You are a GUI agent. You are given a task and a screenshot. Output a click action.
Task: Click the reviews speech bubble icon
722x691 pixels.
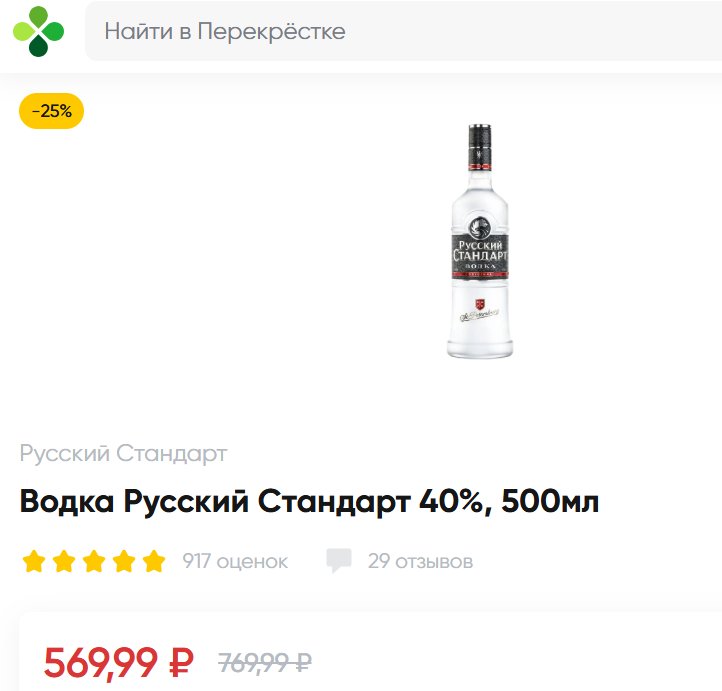(x=339, y=560)
